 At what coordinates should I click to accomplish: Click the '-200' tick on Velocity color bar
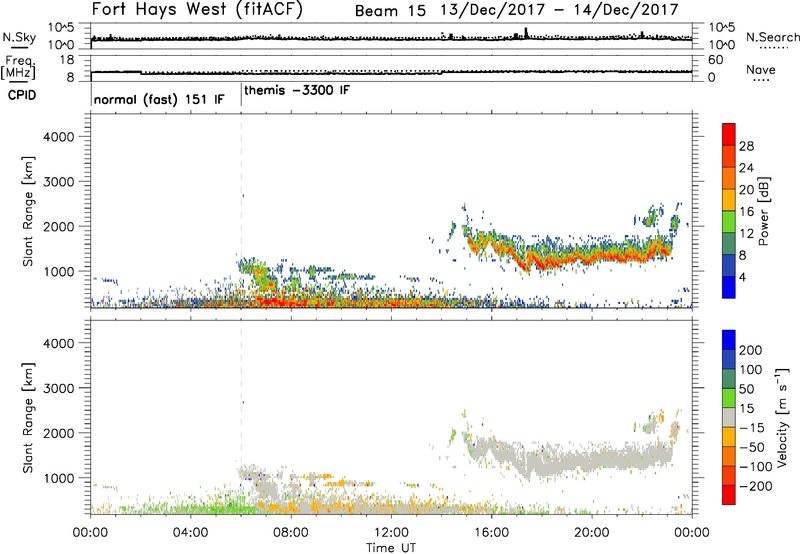[x=756, y=486]
